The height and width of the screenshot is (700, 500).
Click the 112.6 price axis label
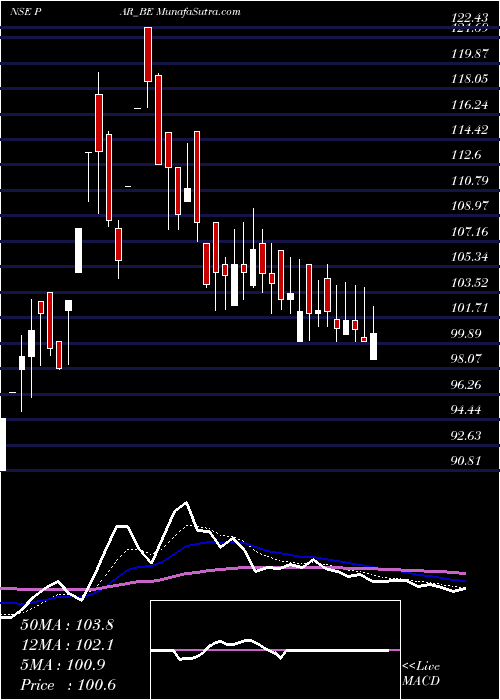tap(467, 155)
